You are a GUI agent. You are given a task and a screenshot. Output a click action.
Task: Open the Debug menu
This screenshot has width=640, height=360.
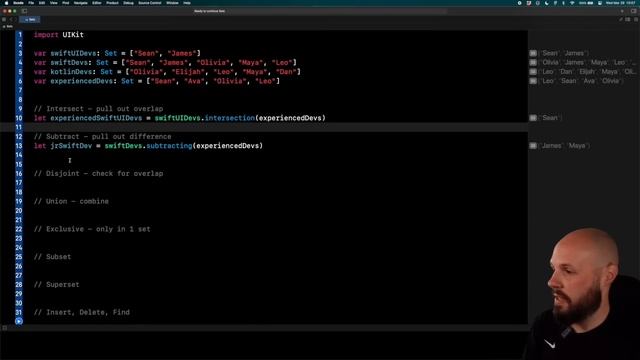click(x=128, y=3)
